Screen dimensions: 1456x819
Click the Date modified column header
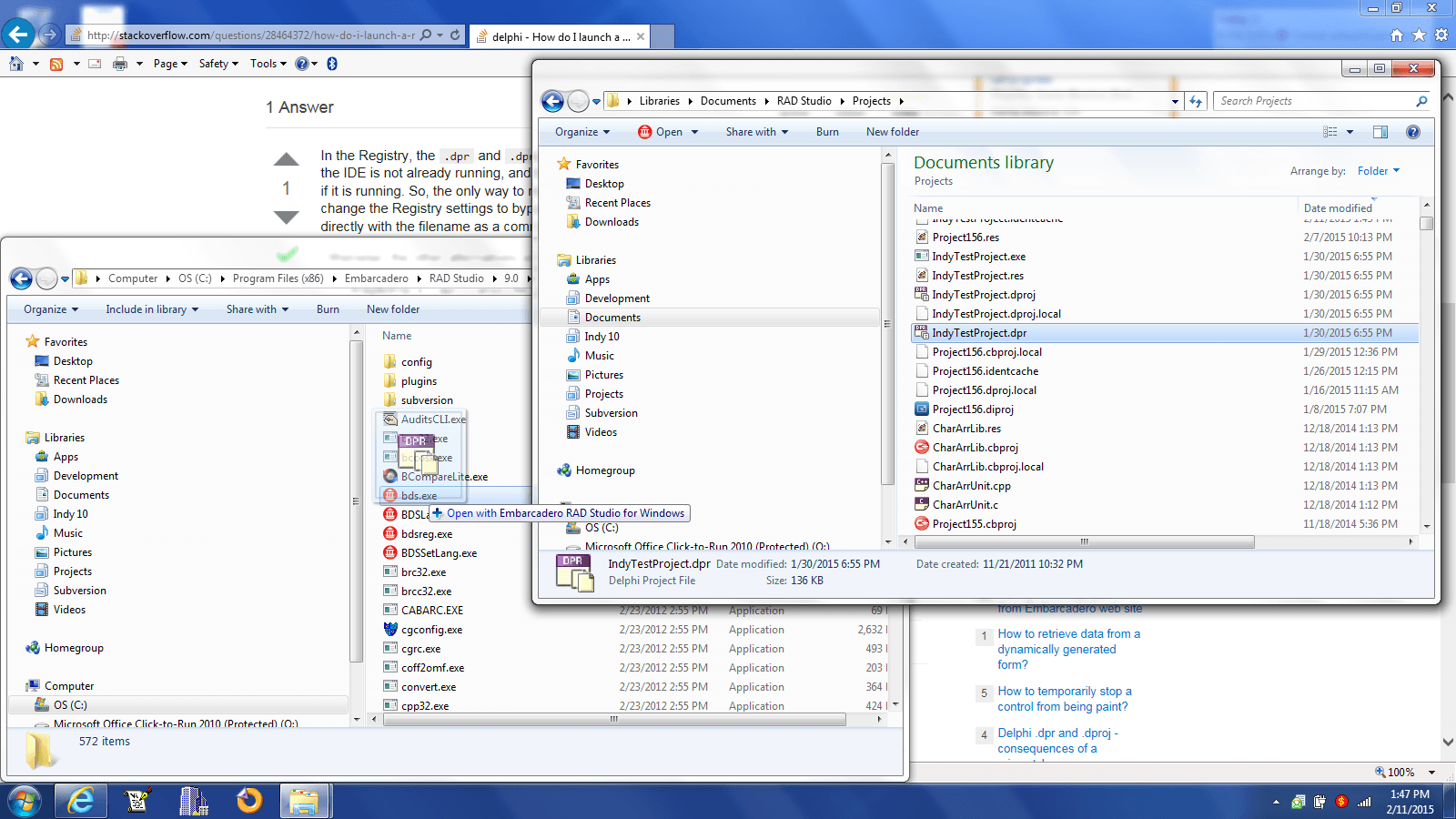pyautogui.click(x=1338, y=208)
